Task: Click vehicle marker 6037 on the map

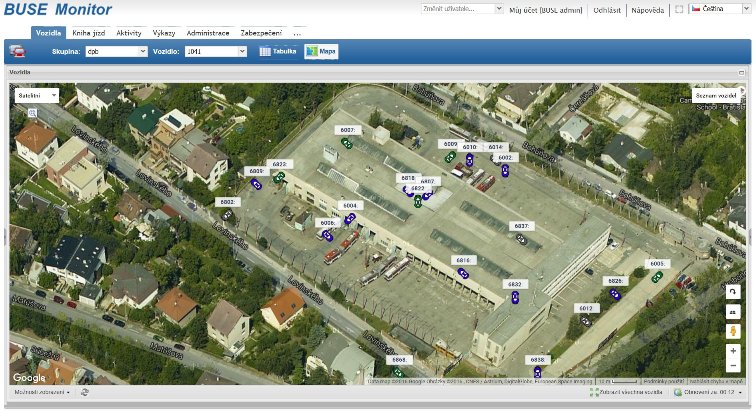Action: (521, 239)
